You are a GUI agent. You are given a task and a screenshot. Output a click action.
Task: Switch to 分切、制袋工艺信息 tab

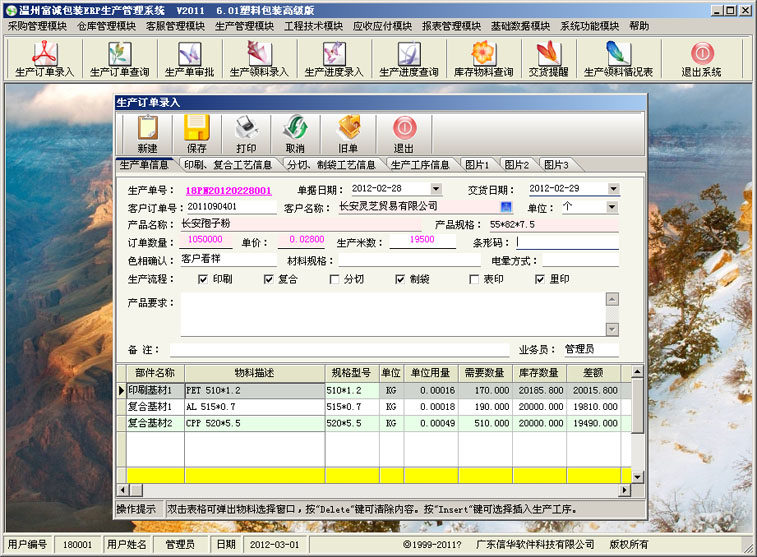pyautogui.click(x=331, y=165)
